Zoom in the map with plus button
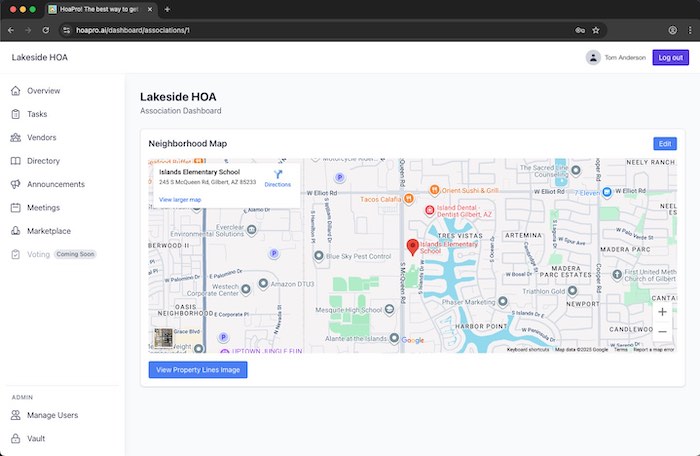Screen dimensions: 700x456 (x=662, y=312)
